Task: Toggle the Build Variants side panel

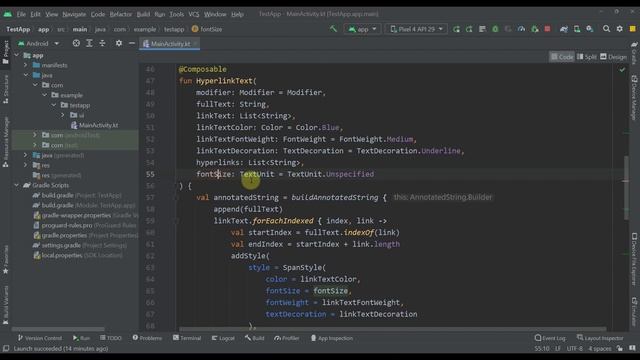Action: point(5,305)
